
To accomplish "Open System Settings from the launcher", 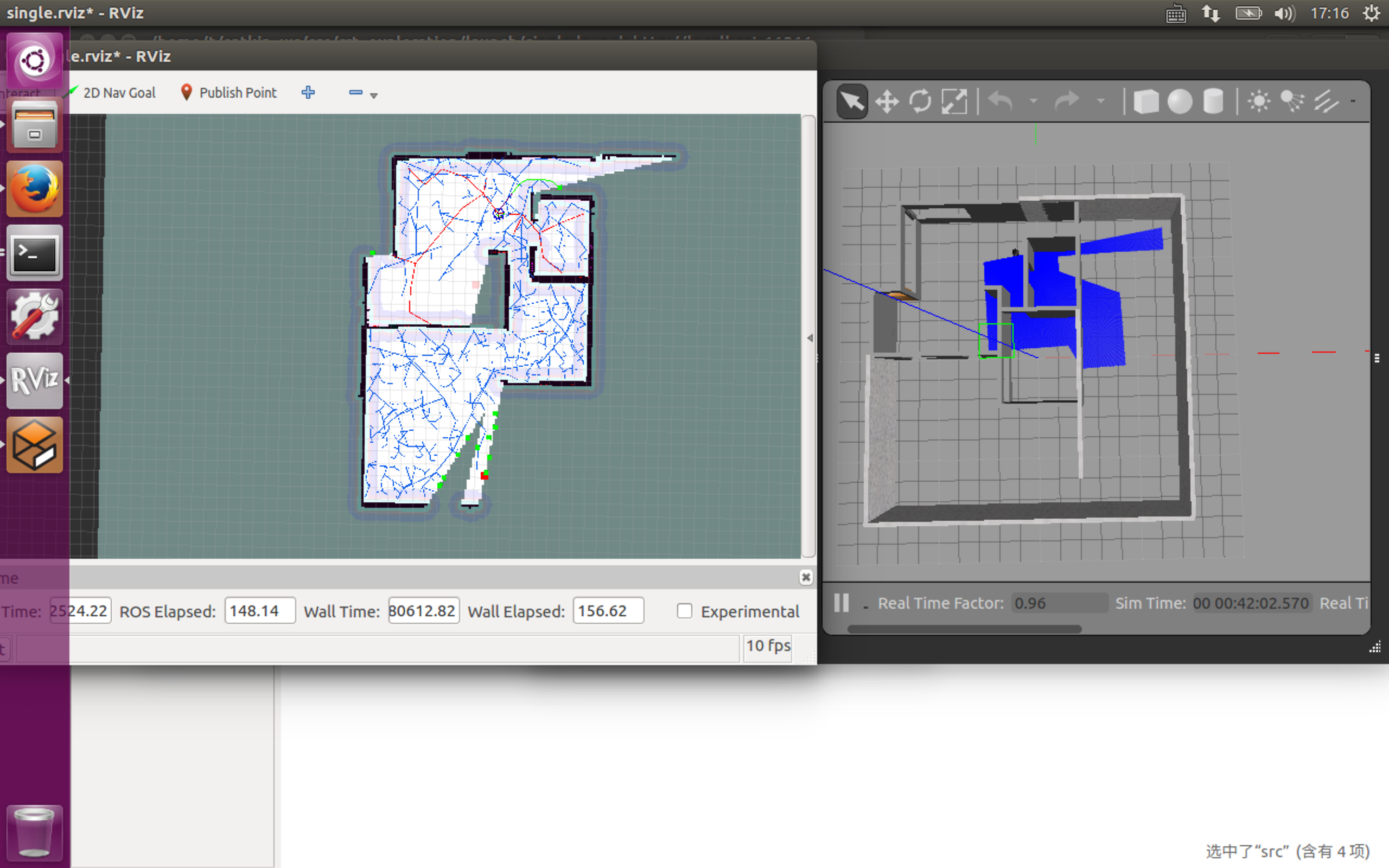I will click(34, 317).
